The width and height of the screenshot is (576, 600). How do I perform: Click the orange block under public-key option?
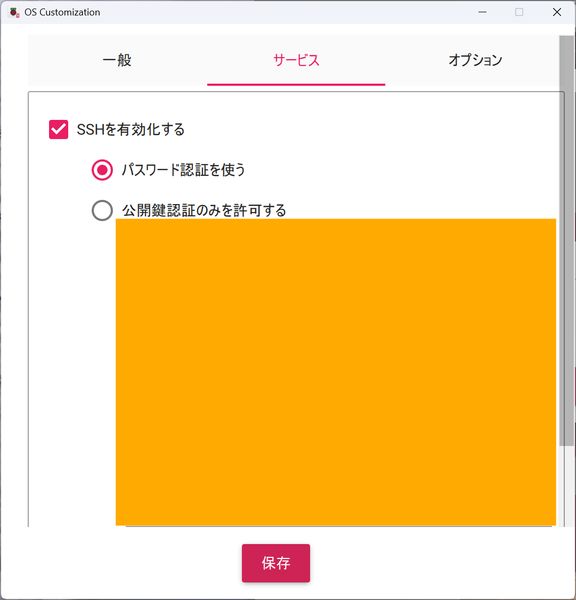pyautogui.click(x=336, y=372)
